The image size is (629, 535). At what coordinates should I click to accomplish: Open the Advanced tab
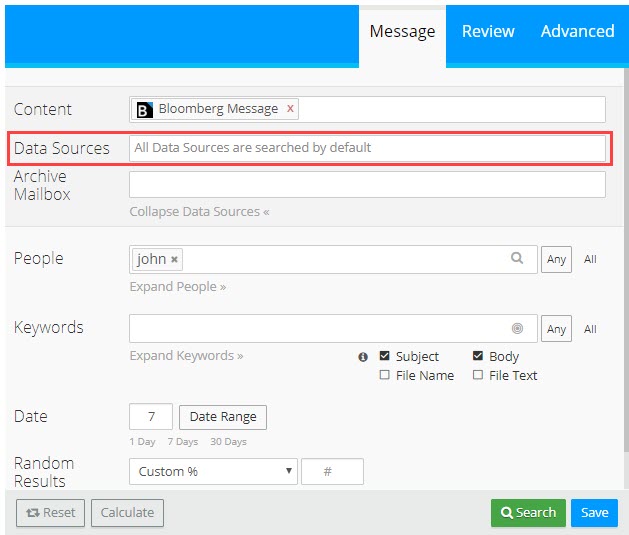coord(577,31)
